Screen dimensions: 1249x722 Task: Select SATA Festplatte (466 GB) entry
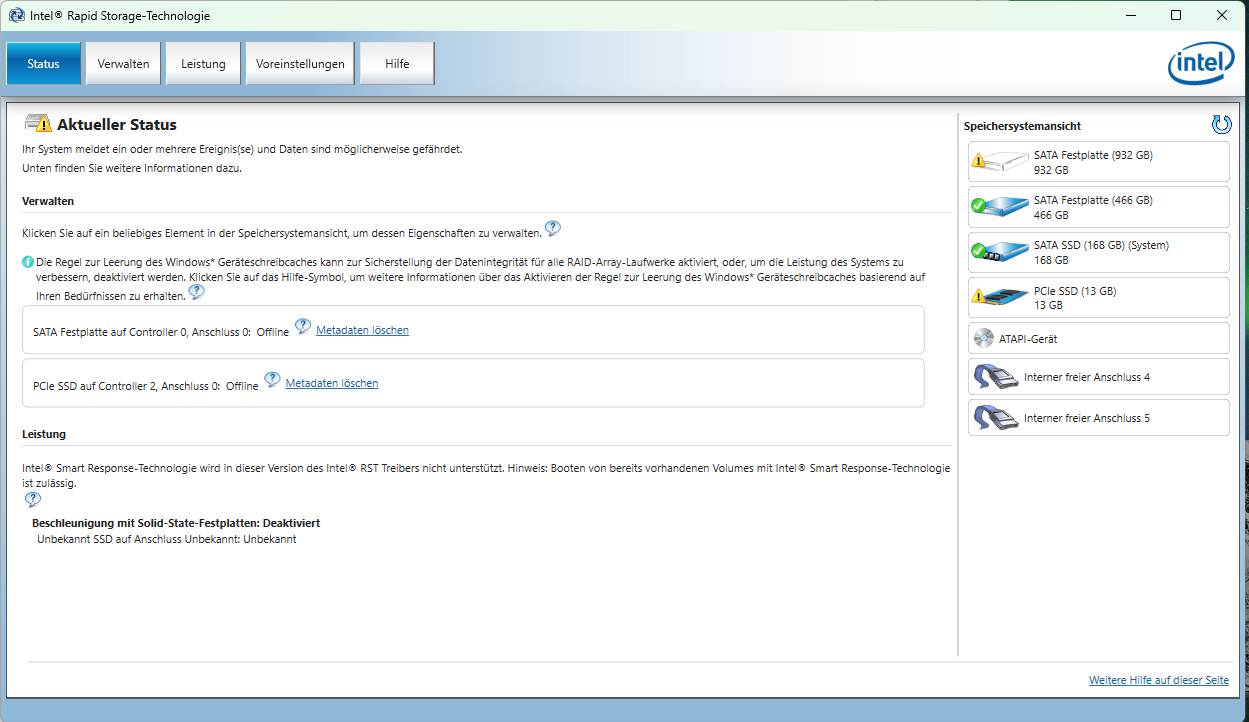click(x=1098, y=207)
